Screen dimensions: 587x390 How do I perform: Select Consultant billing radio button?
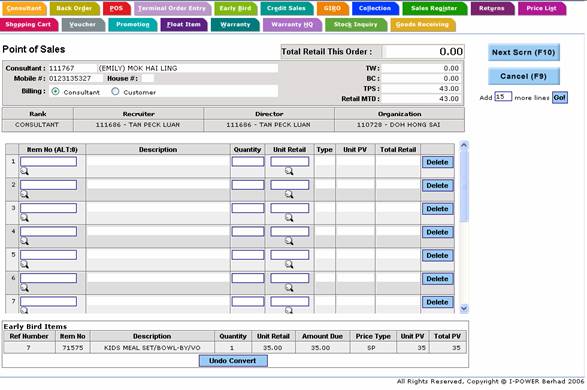pyautogui.click(x=55, y=91)
